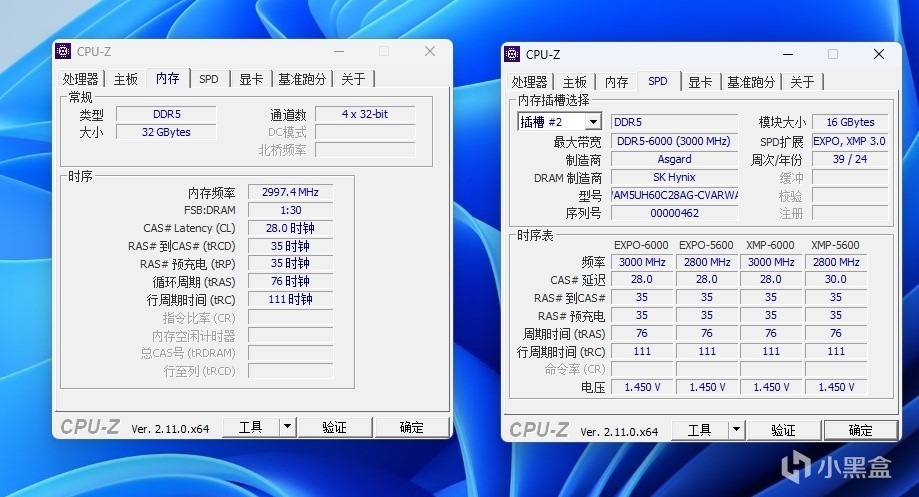Click 工具 button in right CPU-Z window
919x497 pixels.
click(700, 430)
